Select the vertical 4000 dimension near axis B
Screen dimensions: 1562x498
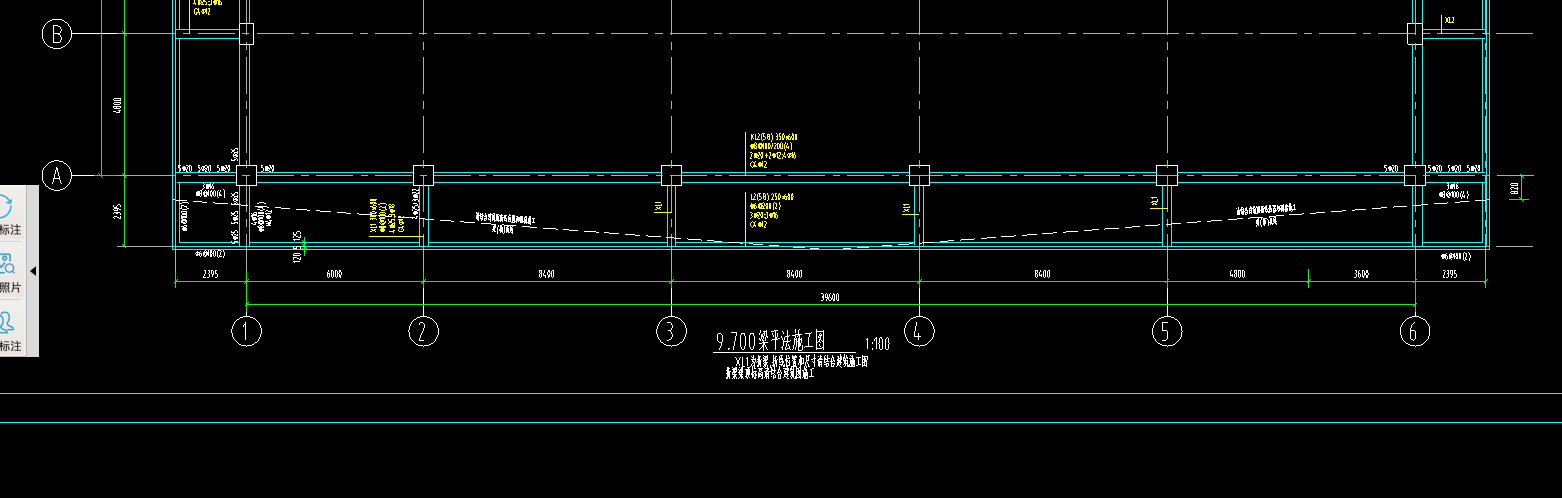pyautogui.click(x=117, y=104)
